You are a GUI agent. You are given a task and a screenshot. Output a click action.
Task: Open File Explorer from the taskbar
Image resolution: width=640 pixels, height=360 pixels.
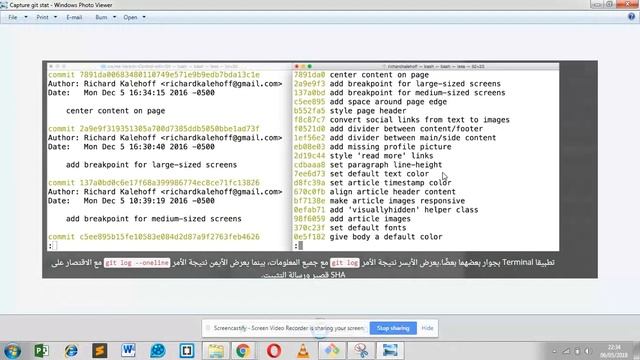216,351
